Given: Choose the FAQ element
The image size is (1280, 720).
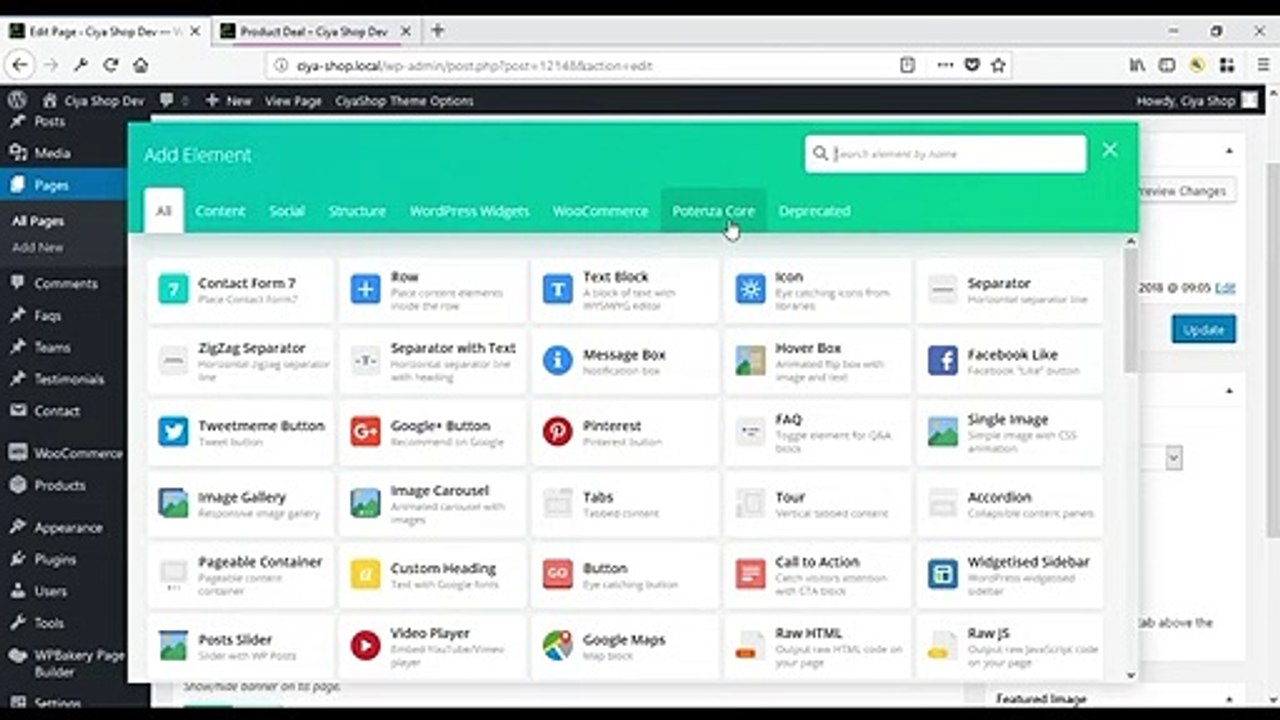Looking at the screenshot, I should click(x=817, y=432).
